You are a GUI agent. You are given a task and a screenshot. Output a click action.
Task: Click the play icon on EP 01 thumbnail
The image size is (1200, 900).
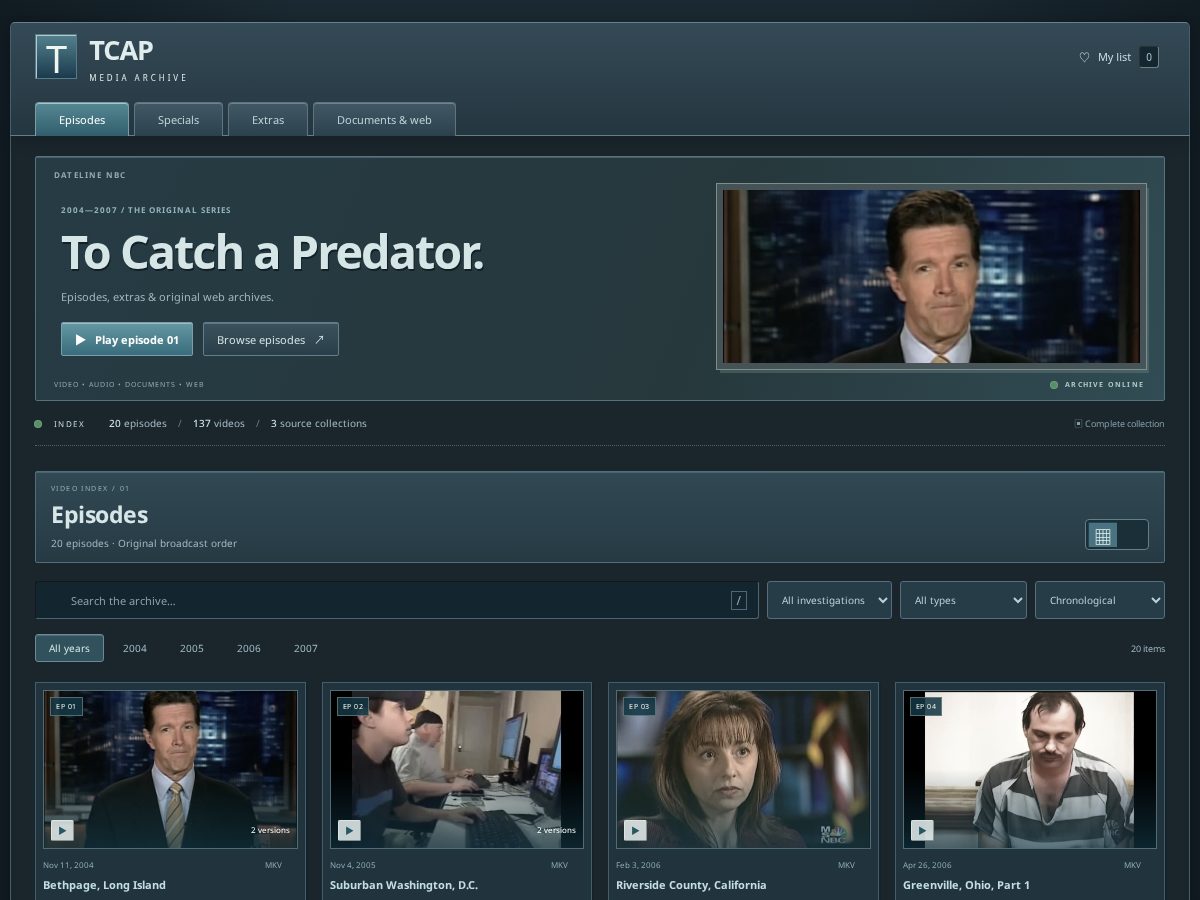point(62,830)
